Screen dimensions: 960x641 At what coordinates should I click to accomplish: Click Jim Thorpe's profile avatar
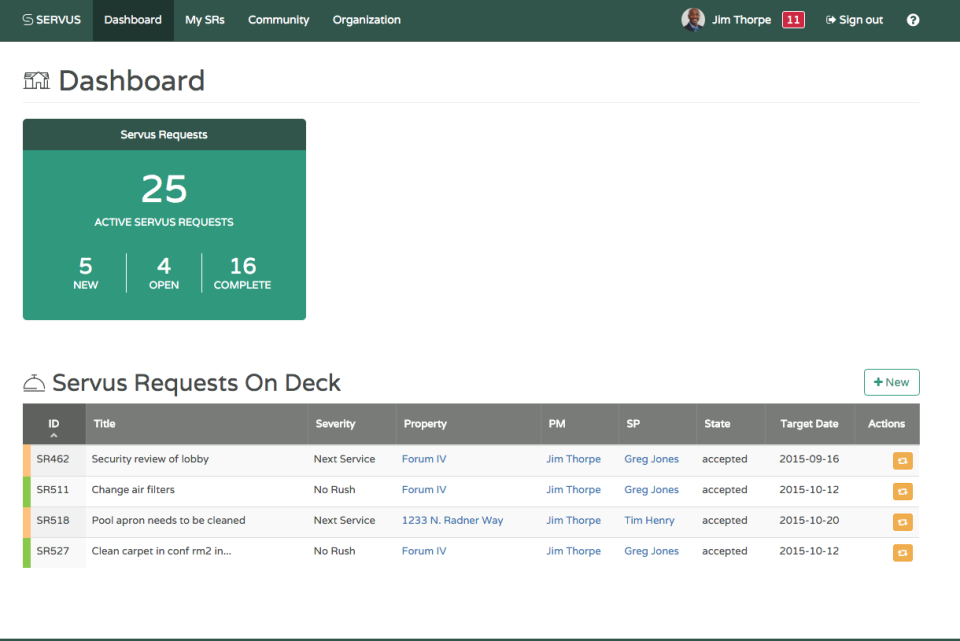tap(693, 19)
